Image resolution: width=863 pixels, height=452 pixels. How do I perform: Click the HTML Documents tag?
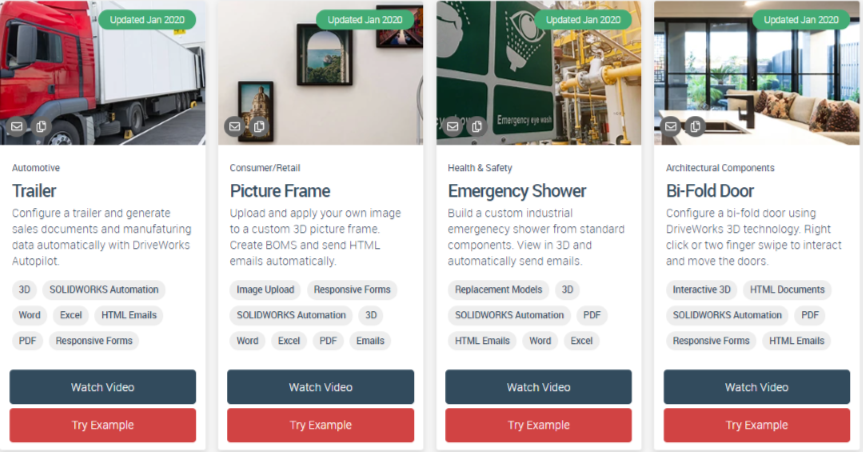coord(787,290)
